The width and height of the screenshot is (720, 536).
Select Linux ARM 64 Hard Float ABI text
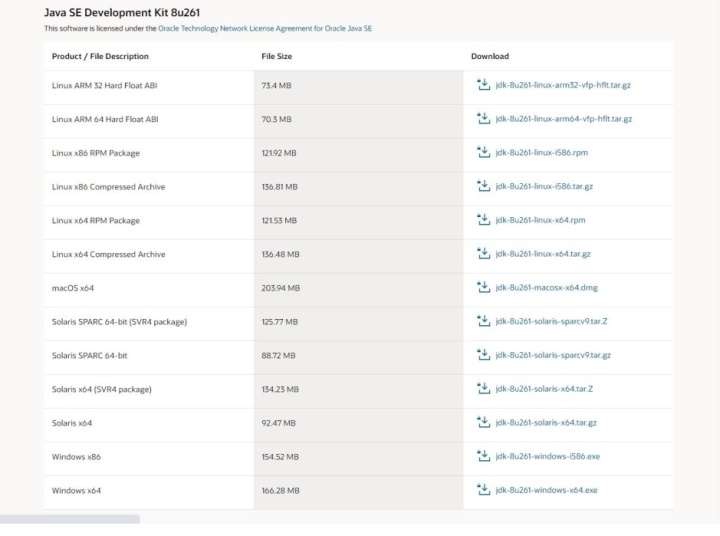coord(105,119)
